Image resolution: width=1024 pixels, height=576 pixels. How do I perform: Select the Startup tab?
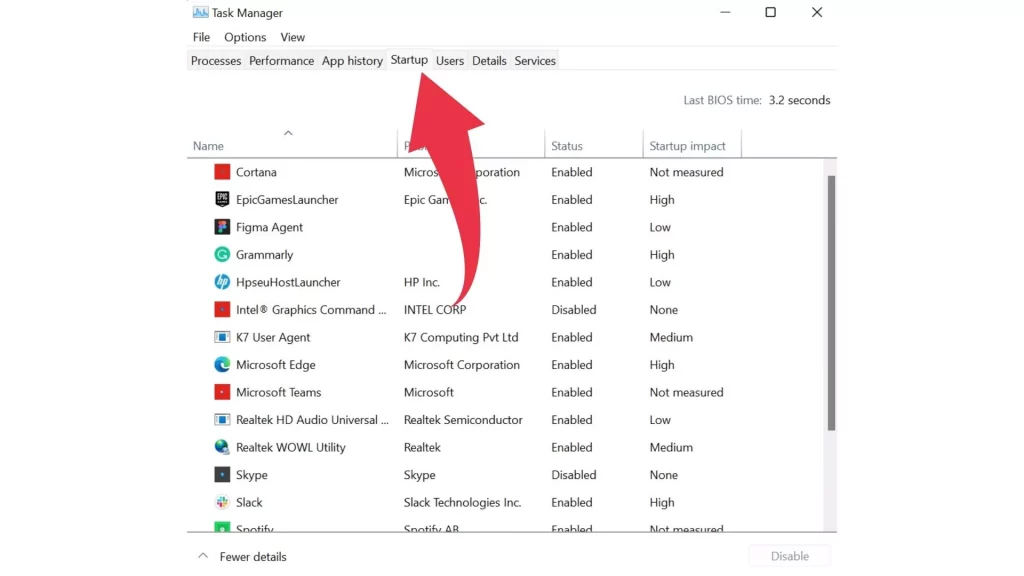pyautogui.click(x=409, y=60)
